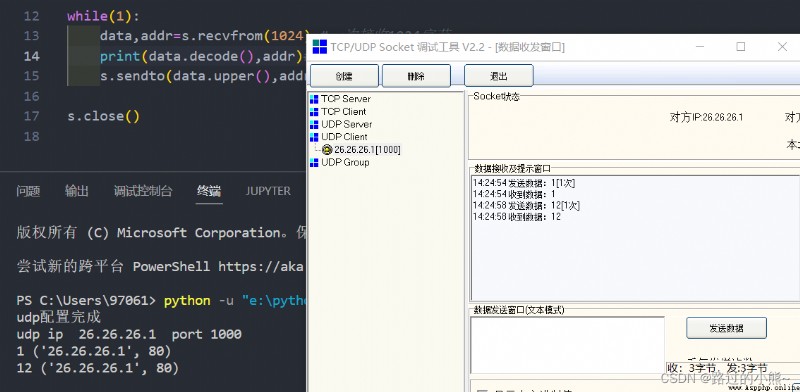The width and height of the screenshot is (800, 392).
Task: Switch to the 输出 (Output) tab
Action: click(x=77, y=191)
